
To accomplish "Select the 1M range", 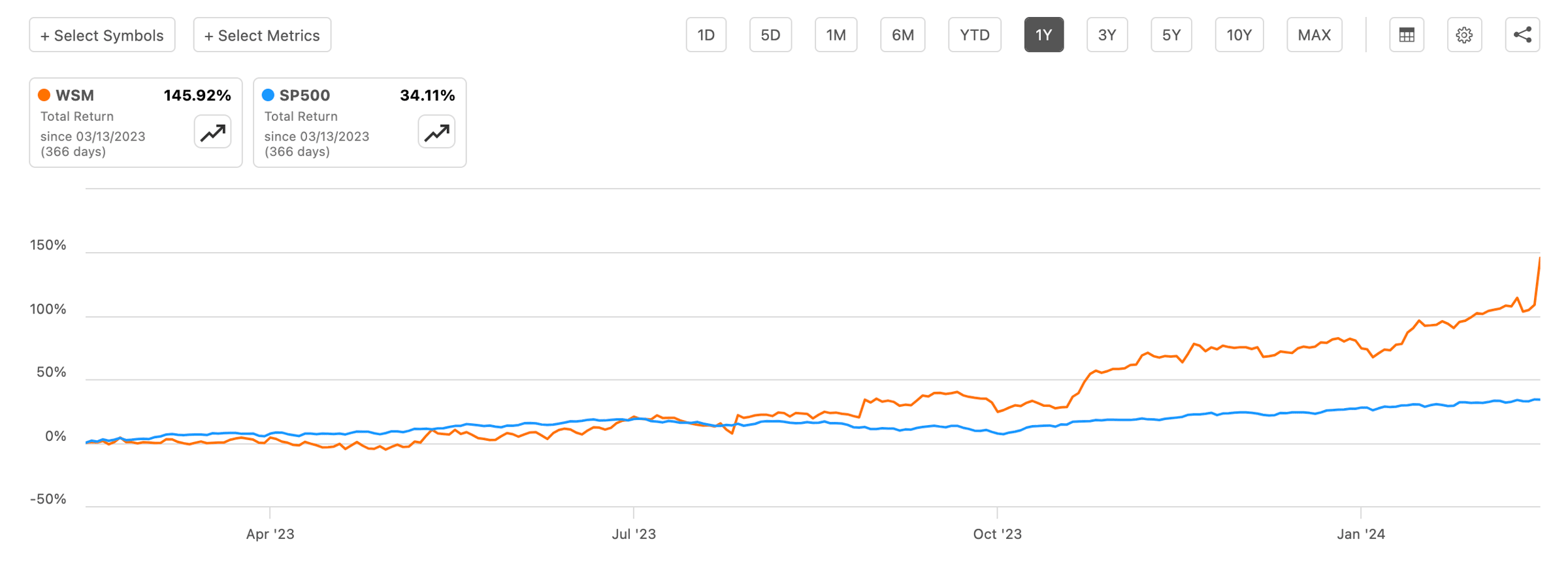I will pyautogui.click(x=836, y=35).
